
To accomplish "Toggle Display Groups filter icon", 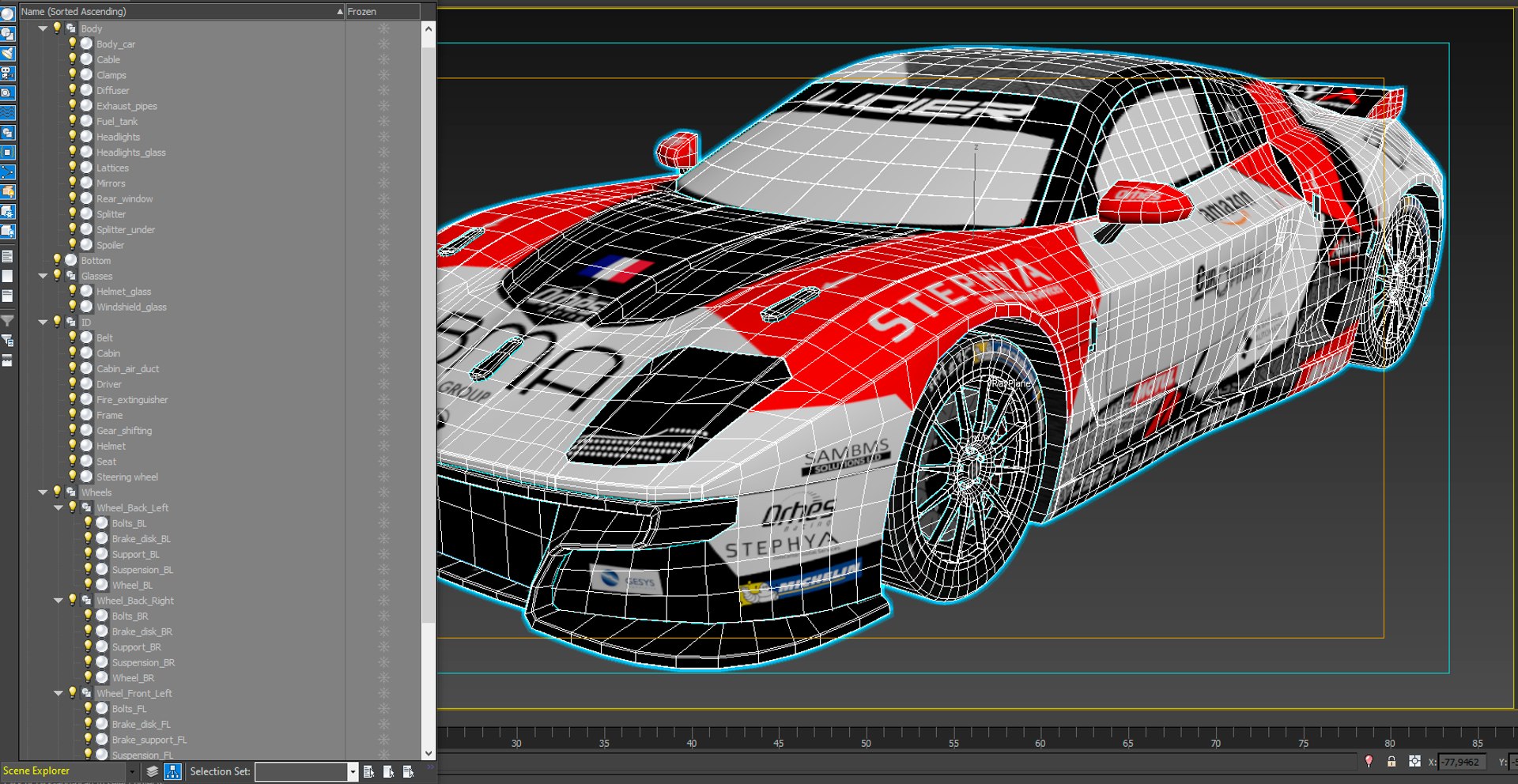I will [7, 133].
